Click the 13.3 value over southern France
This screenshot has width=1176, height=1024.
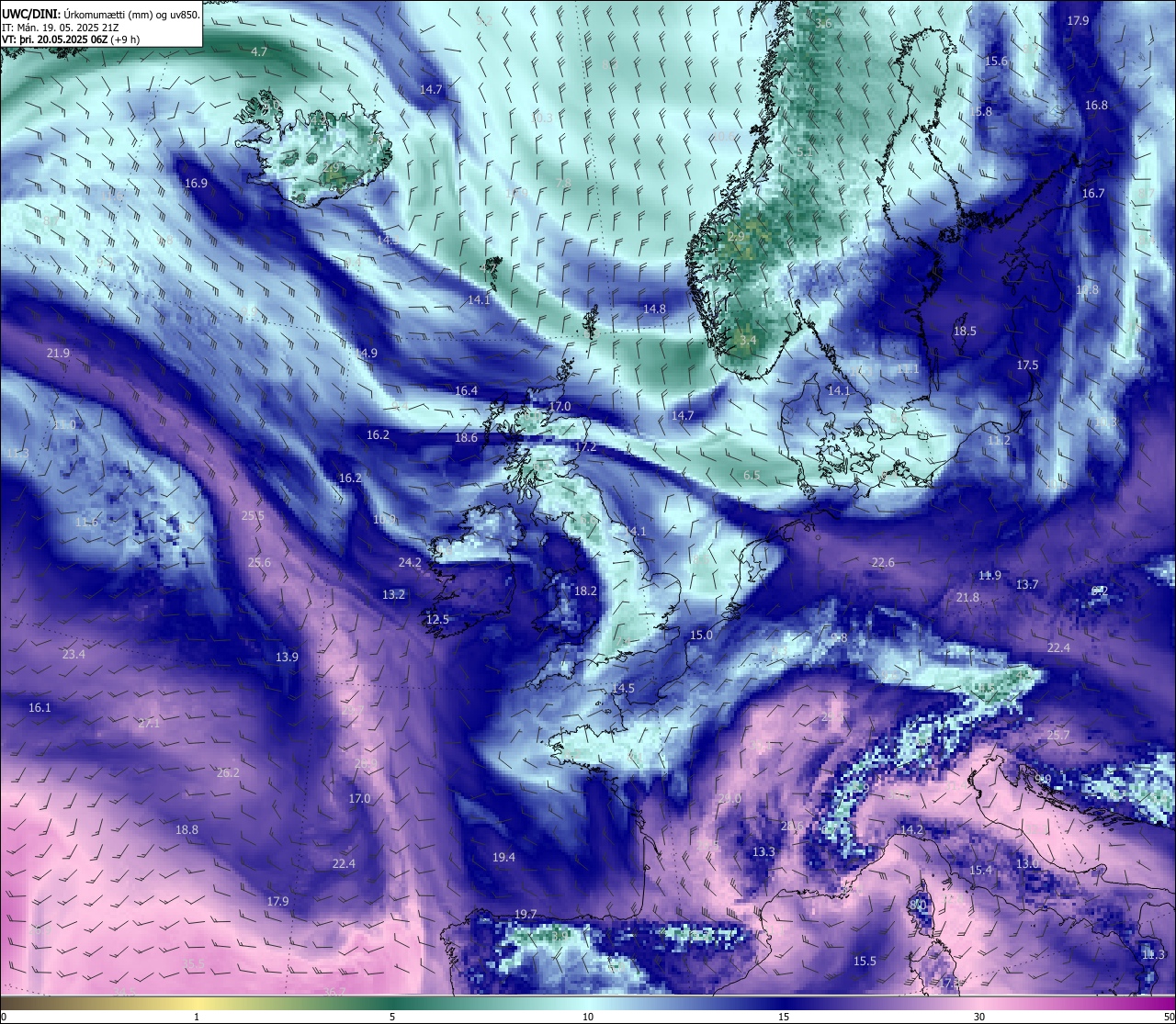[763, 852]
